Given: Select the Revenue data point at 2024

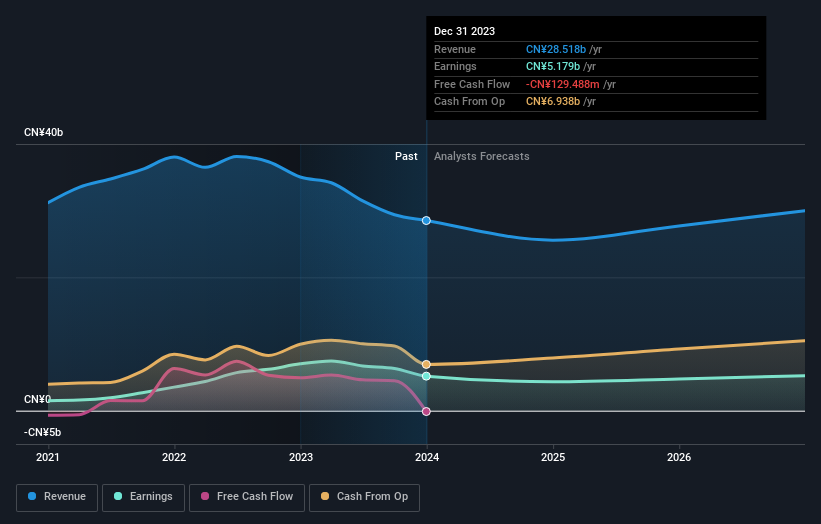Looking at the screenshot, I should pos(426,220).
